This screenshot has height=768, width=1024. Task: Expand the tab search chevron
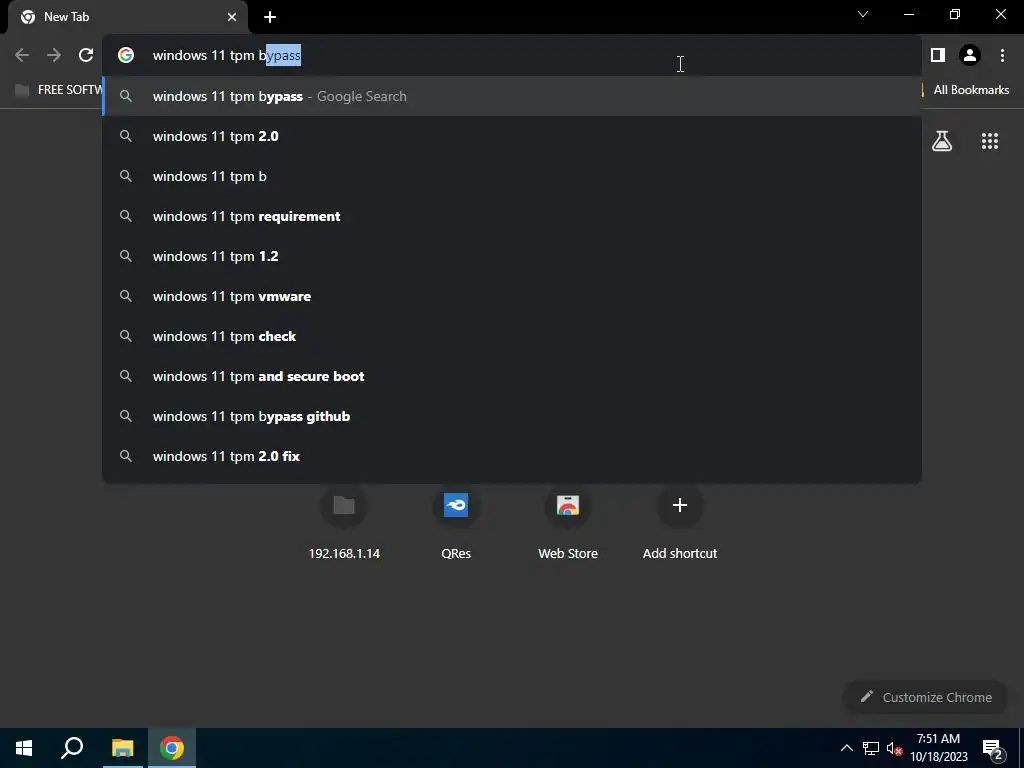point(863,14)
